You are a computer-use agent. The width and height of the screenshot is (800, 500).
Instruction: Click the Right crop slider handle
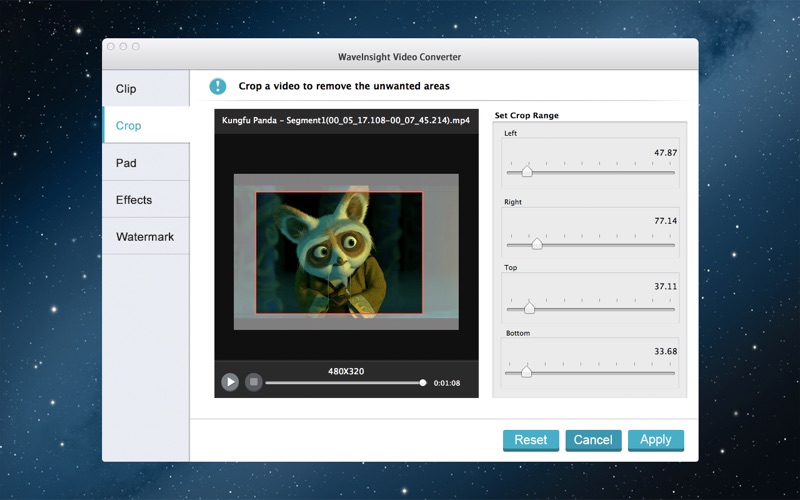pos(537,244)
